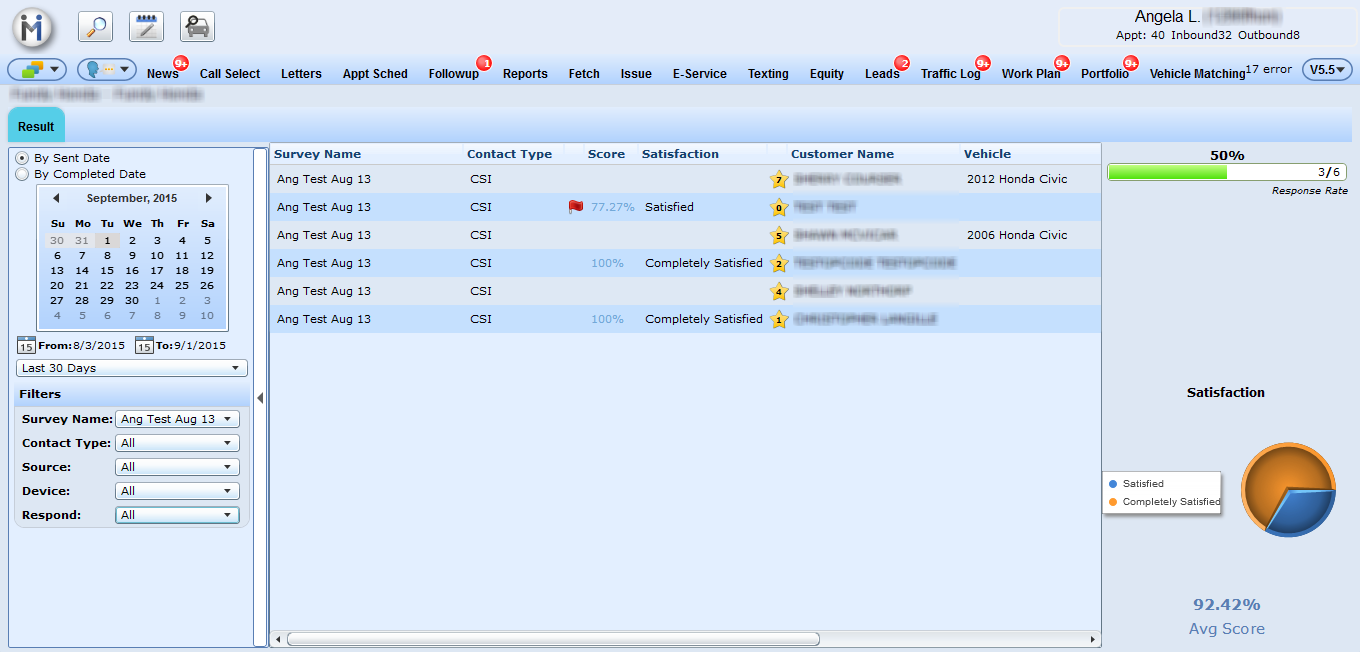
Task: Click the To date calendar icon
Action: [x=144, y=345]
